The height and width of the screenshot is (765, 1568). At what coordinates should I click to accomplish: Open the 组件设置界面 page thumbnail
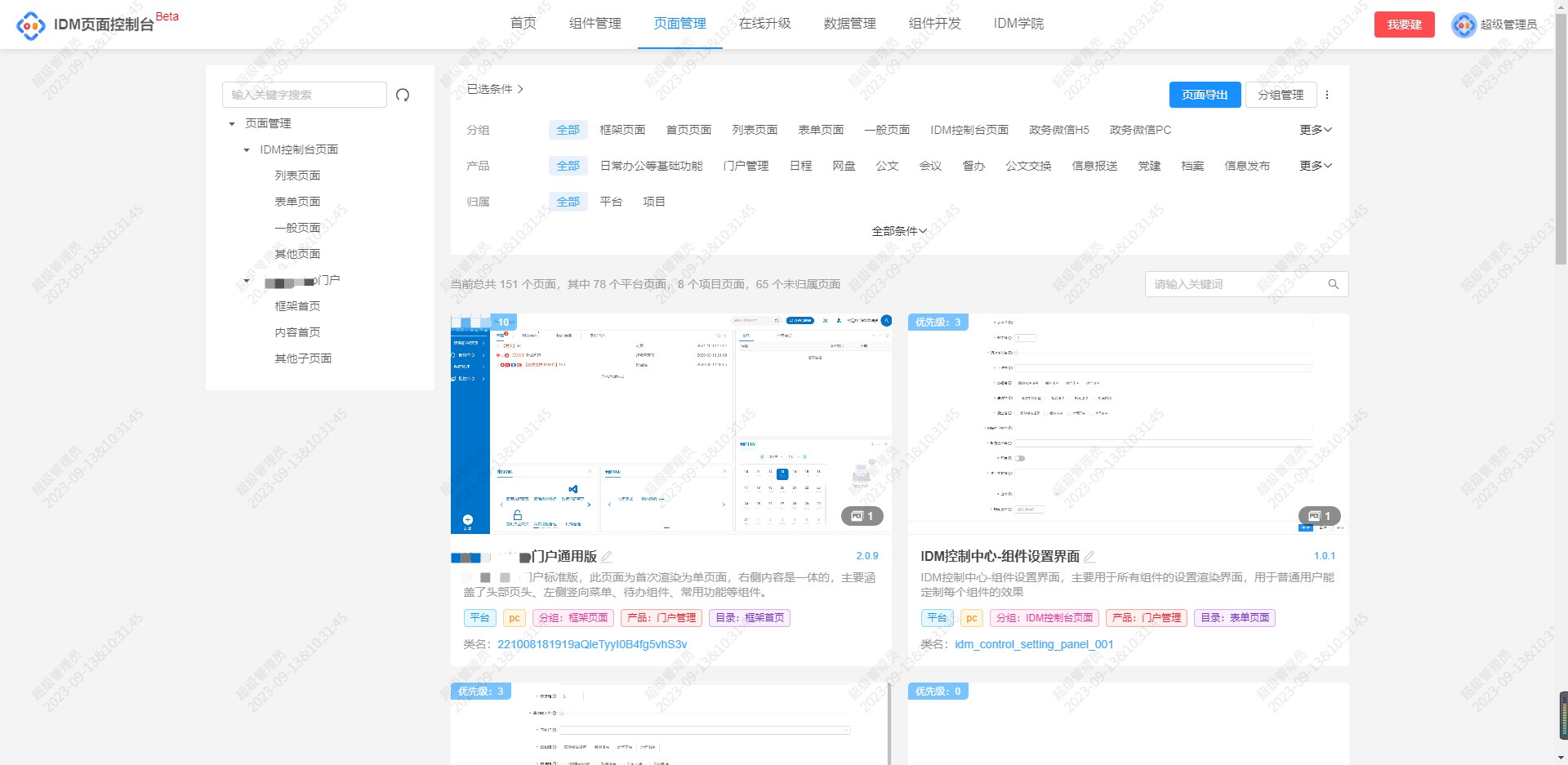tap(1129, 424)
